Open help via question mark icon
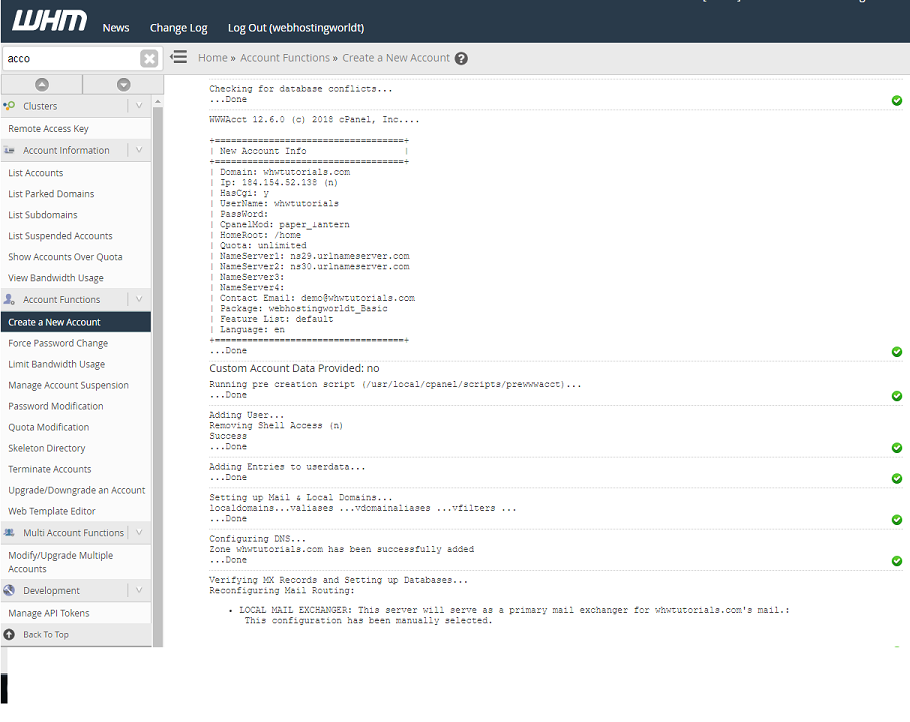This screenshot has width=910, height=722. click(x=461, y=59)
